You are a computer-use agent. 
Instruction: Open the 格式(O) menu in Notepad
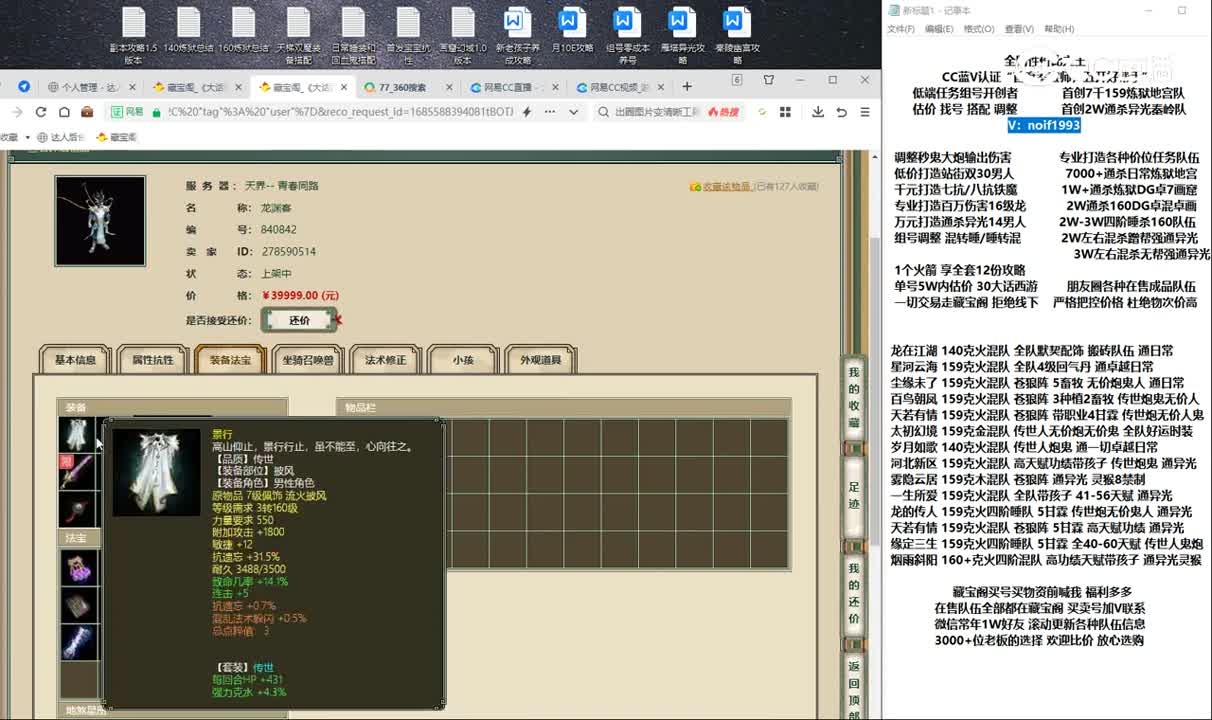coord(978,29)
